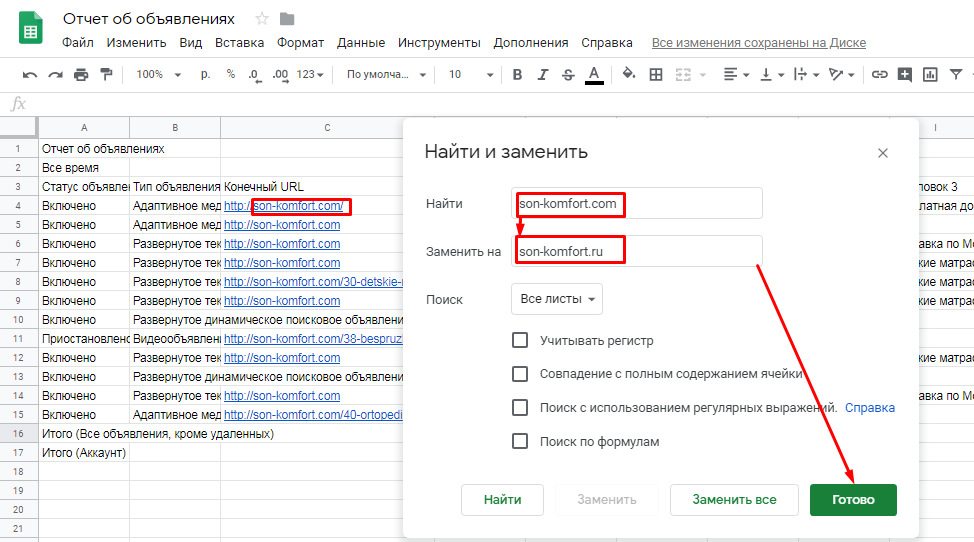
Task: Expand the zoom 100% dropdown
Action: click(x=159, y=74)
